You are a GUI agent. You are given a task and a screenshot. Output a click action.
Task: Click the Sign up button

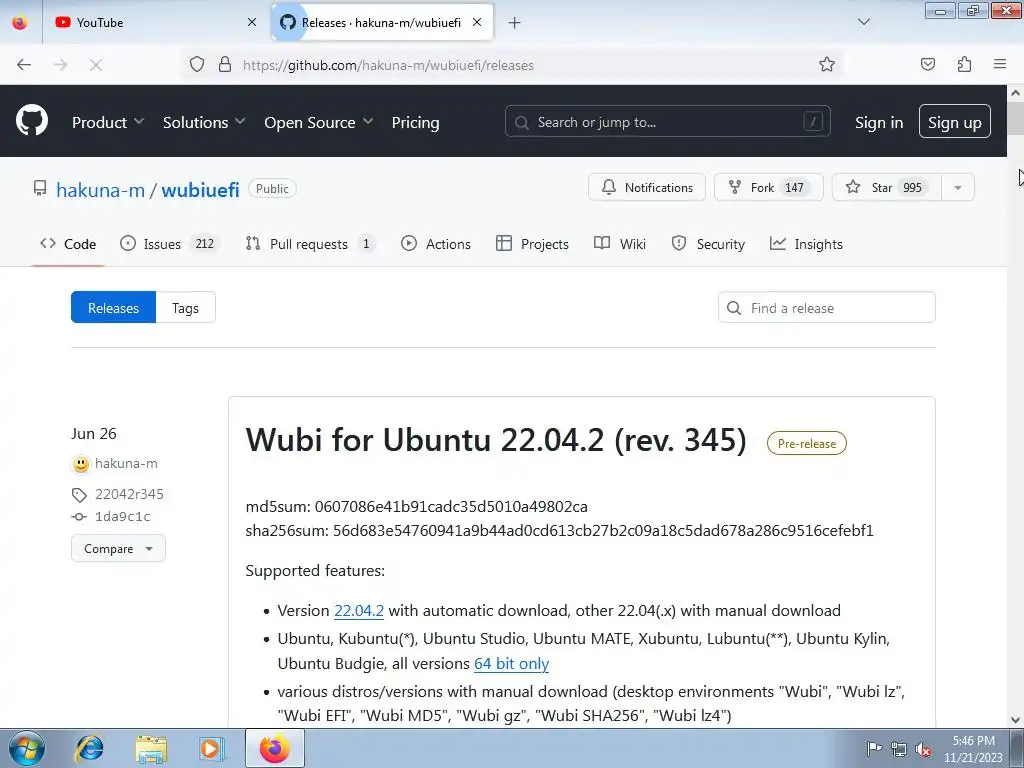coord(954,121)
